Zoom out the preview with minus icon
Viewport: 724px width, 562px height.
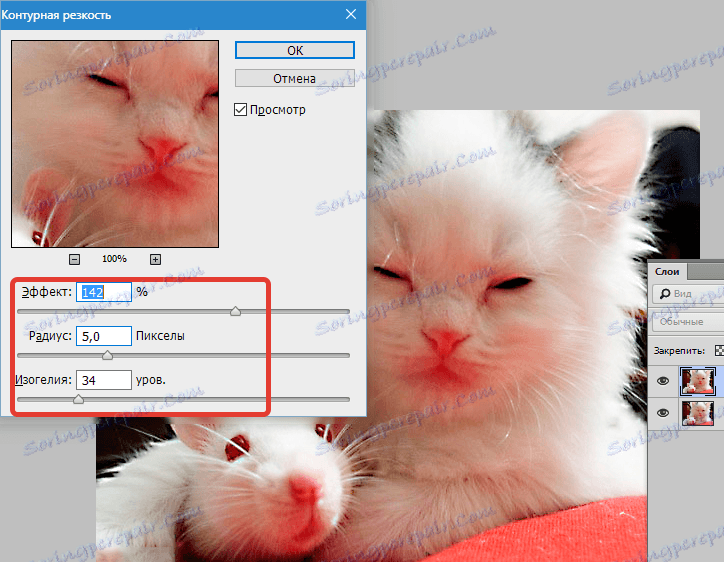click(x=74, y=260)
